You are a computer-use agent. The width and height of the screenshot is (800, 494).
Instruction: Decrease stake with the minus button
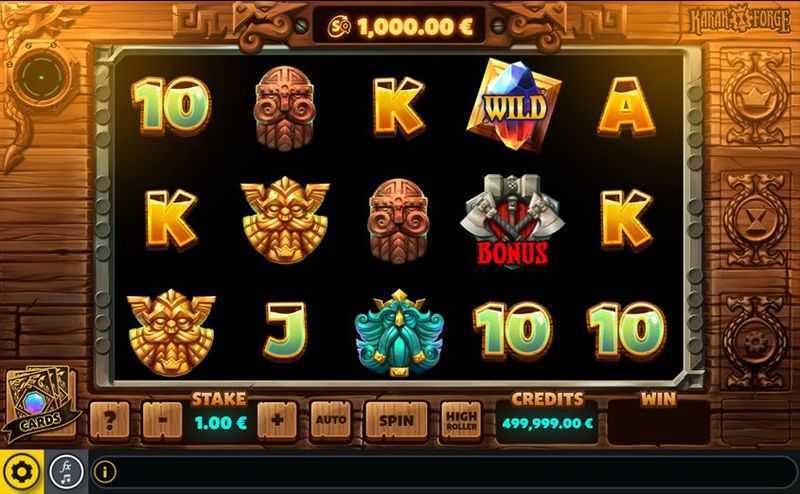162,421
